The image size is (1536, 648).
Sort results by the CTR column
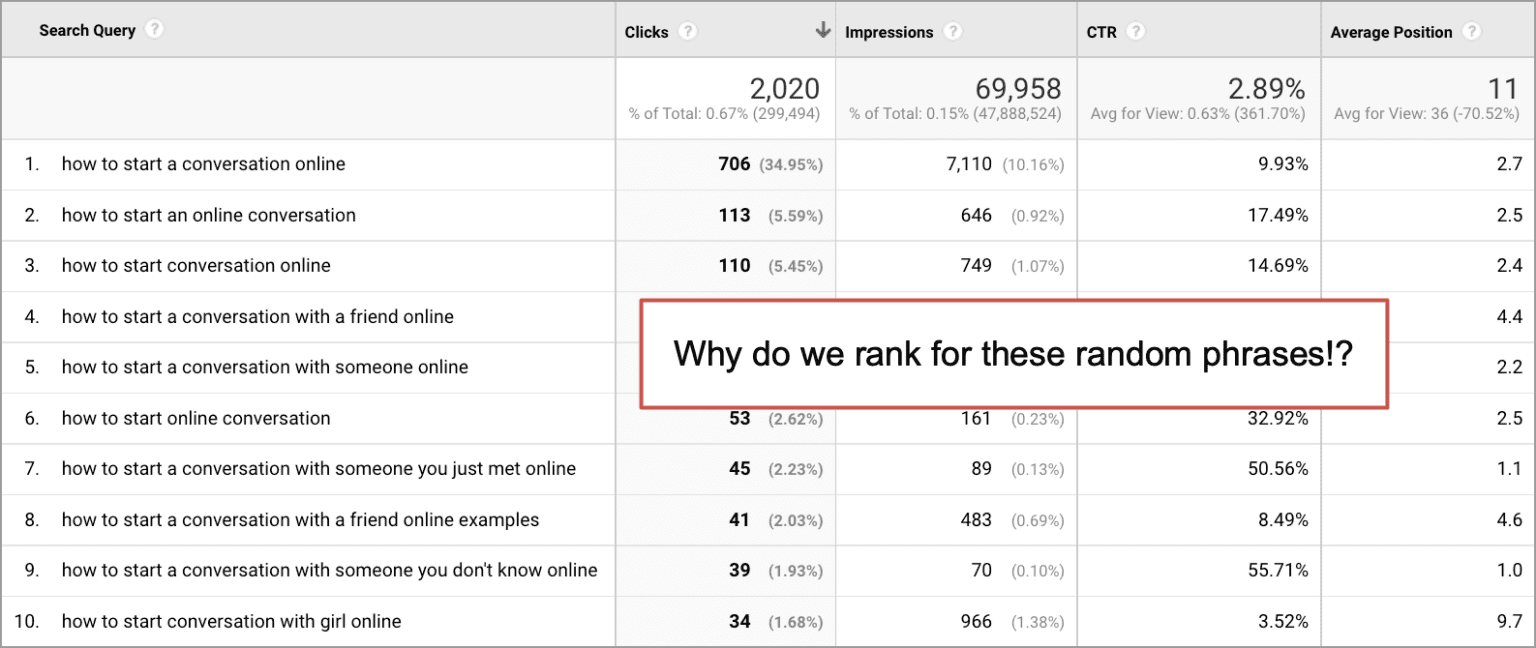point(1102,31)
